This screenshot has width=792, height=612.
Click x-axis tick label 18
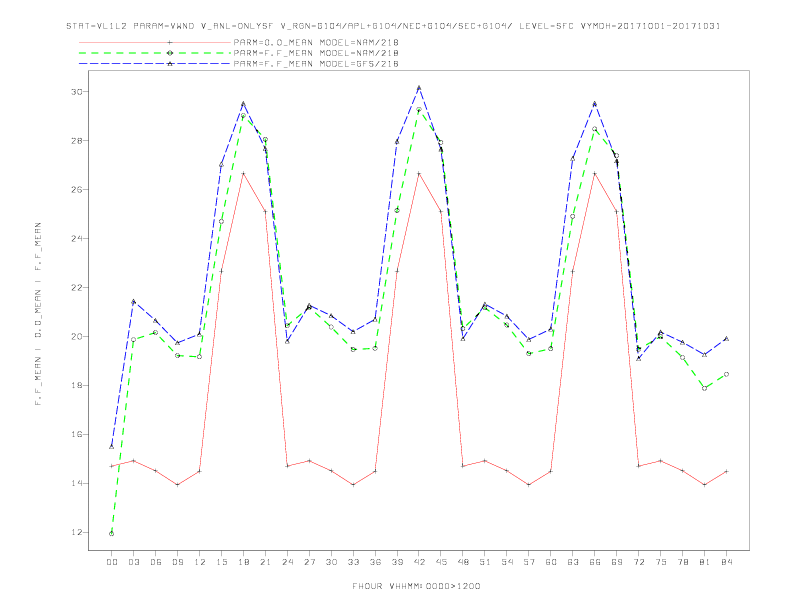(x=243, y=562)
